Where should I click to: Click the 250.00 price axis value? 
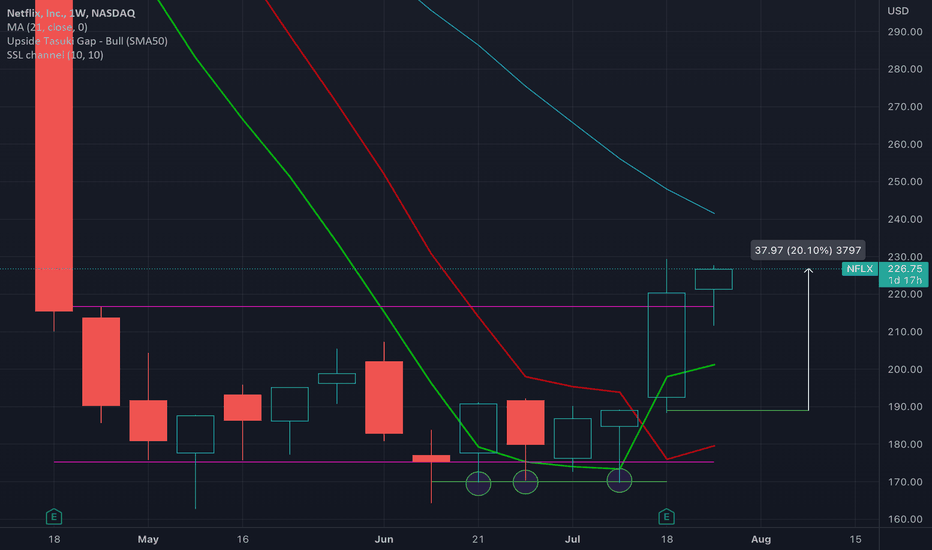905,181
